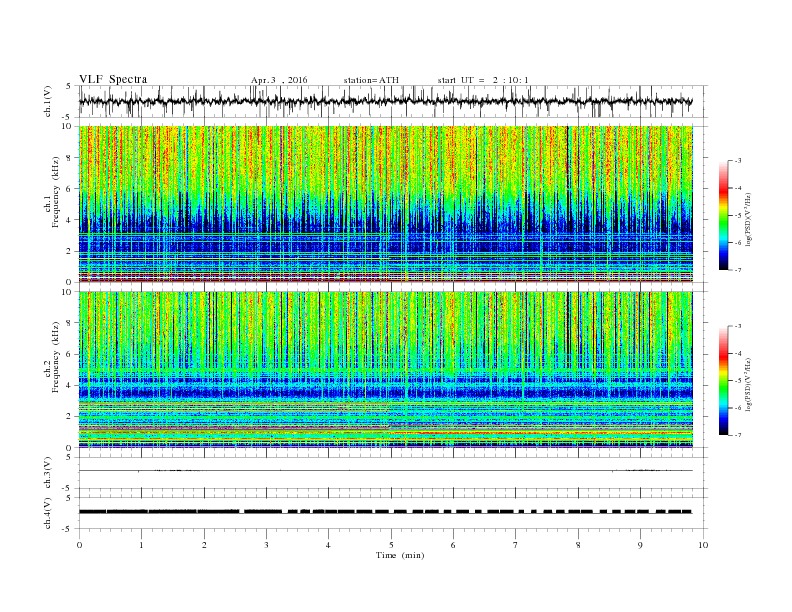The image size is (792, 612).
Task: Click the time axis tick label "2"
Action: (x=204, y=545)
